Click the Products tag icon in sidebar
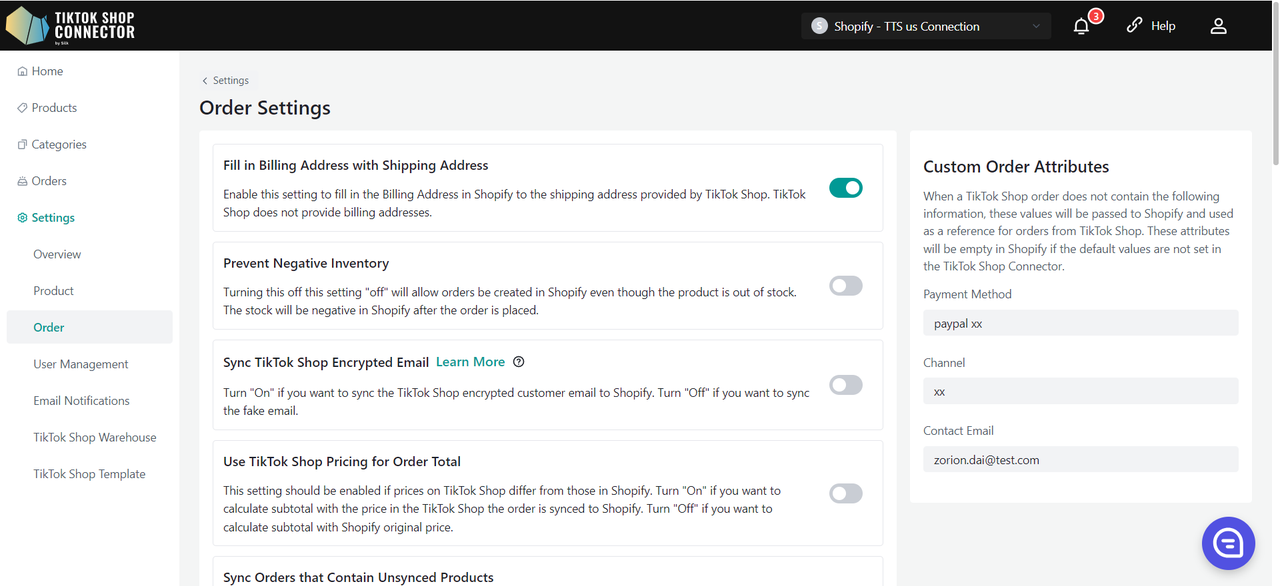The width and height of the screenshot is (1280, 586). click(22, 108)
